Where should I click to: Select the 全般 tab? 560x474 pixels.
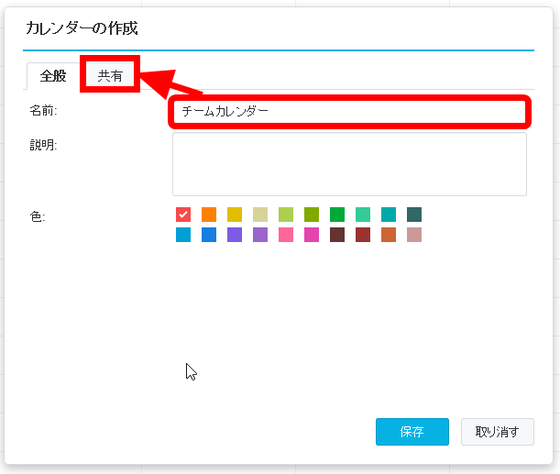(53, 76)
